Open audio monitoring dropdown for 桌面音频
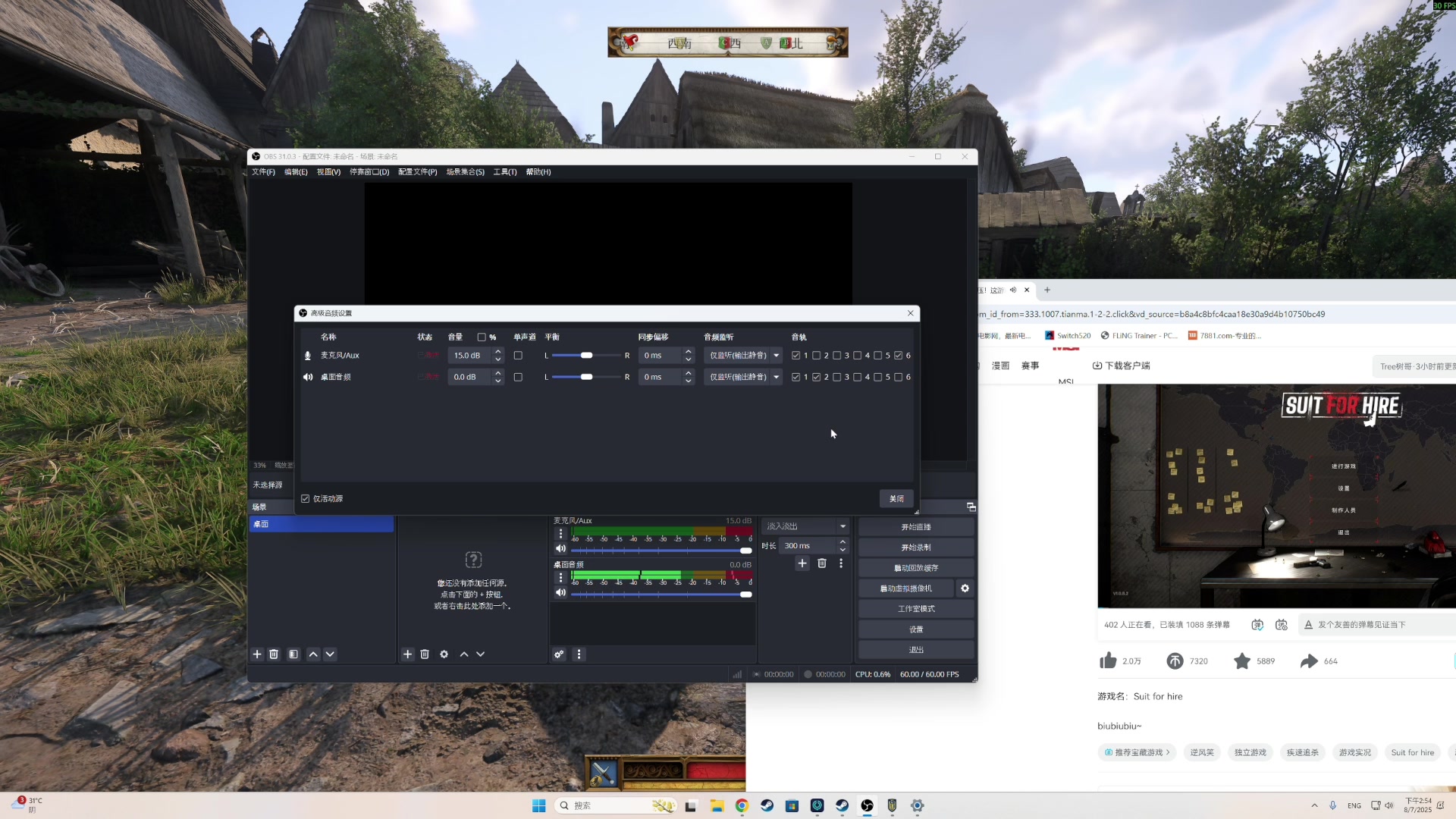This screenshot has width=1456, height=819. (x=743, y=377)
